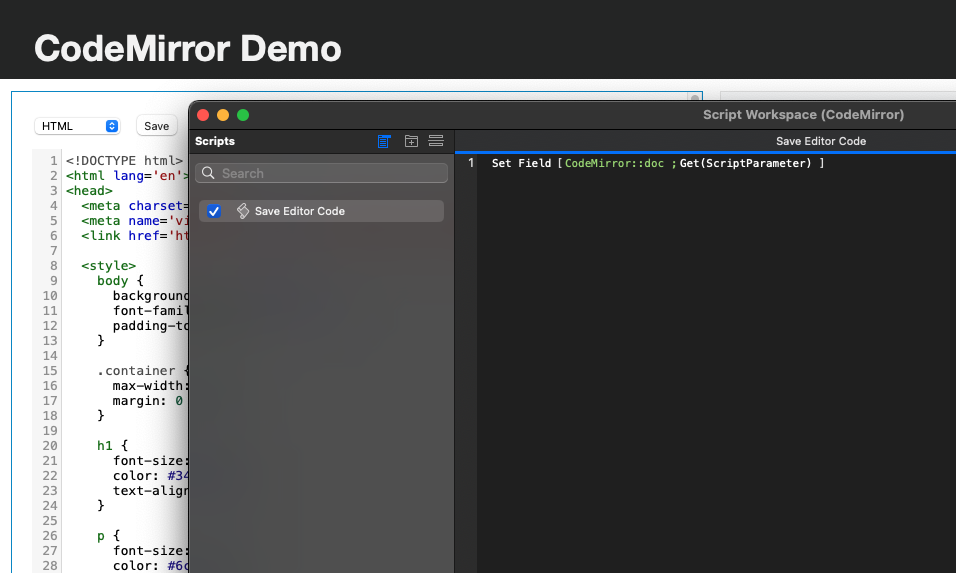Image resolution: width=956 pixels, height=573 pixels.
Task: Click the scripts menu filter icon
Action: (x=384, y=142)
